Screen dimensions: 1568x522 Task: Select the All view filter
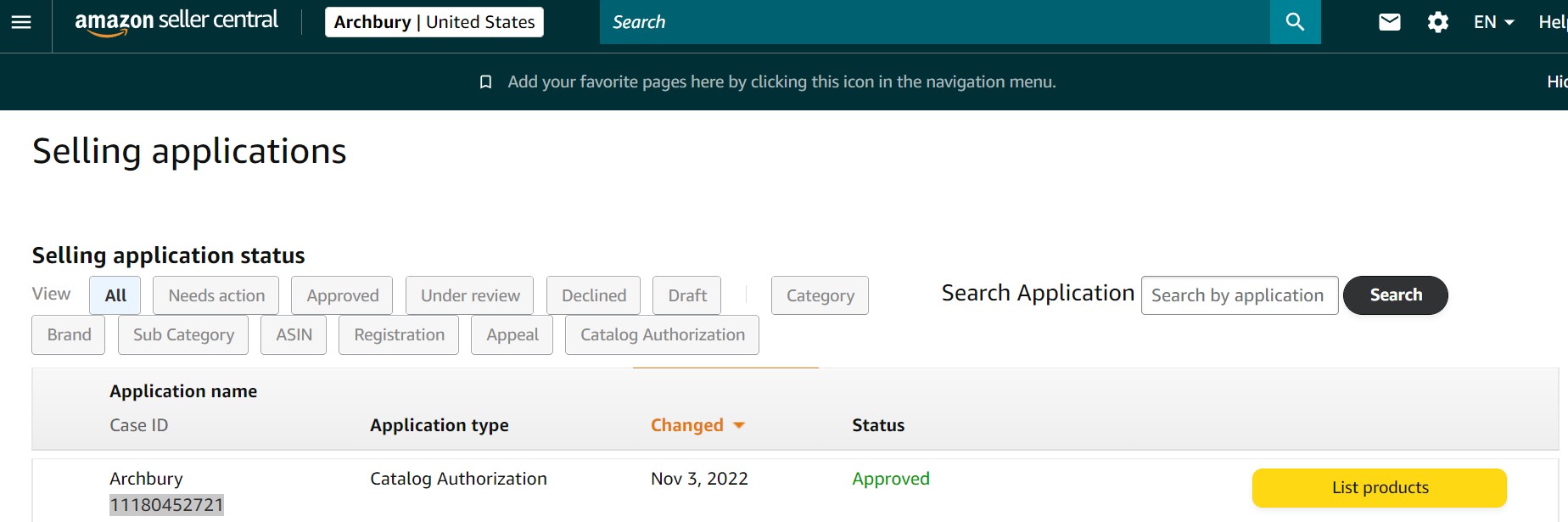[x=115, y=295]
